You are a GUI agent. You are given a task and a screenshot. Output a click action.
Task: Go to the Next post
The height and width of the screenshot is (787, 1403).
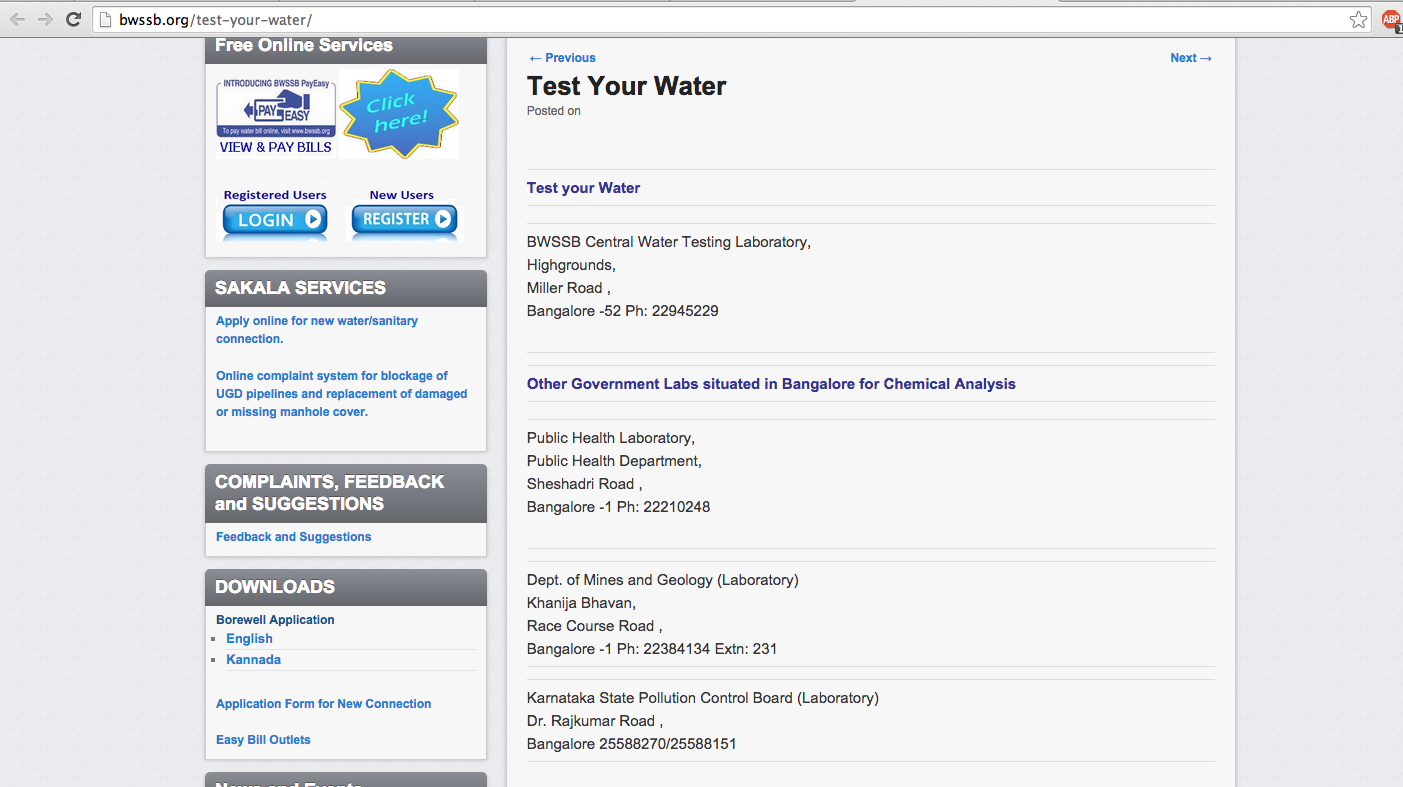click(x=1190, y=58)
